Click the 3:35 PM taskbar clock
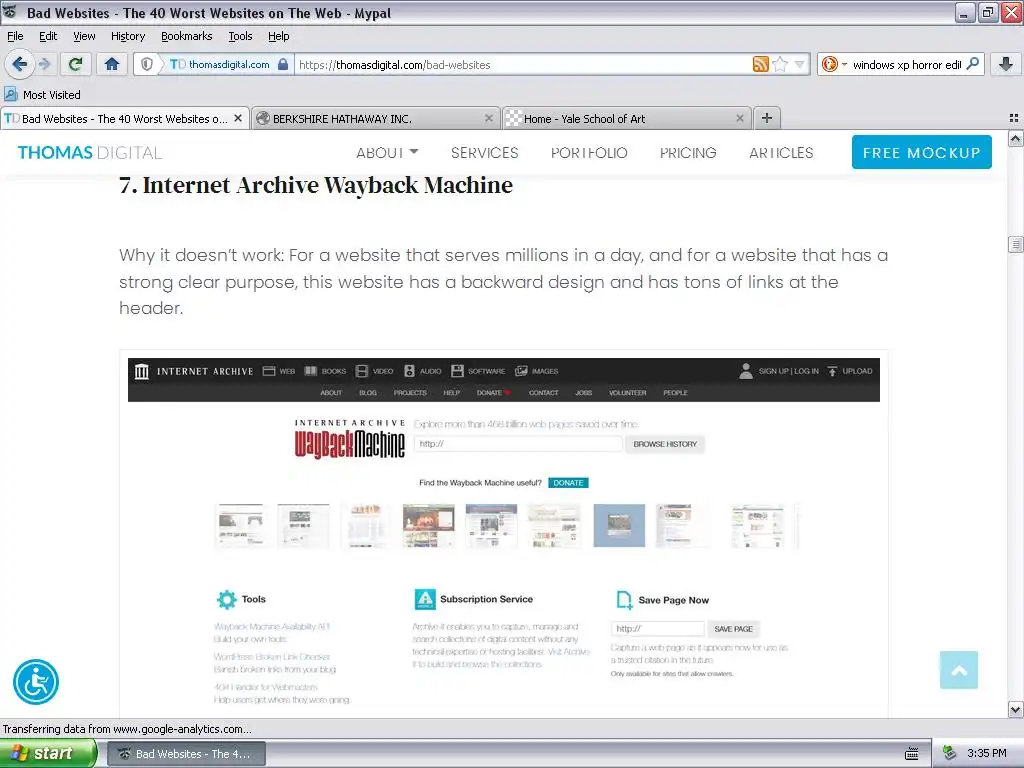Viewport: 1024px width, 768px height. click(986, 753)
